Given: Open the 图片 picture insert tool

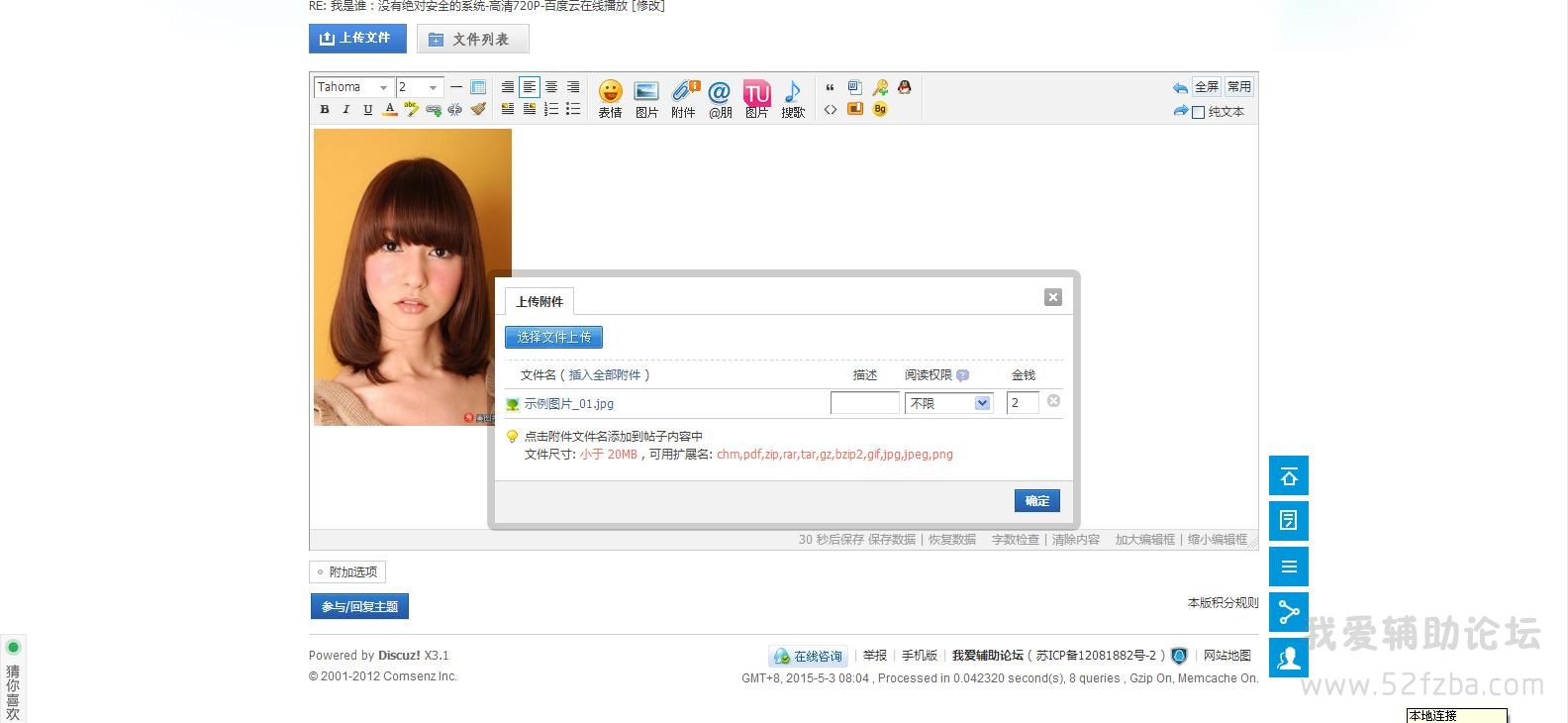Looking at the screenshot, I should [646, 99].
